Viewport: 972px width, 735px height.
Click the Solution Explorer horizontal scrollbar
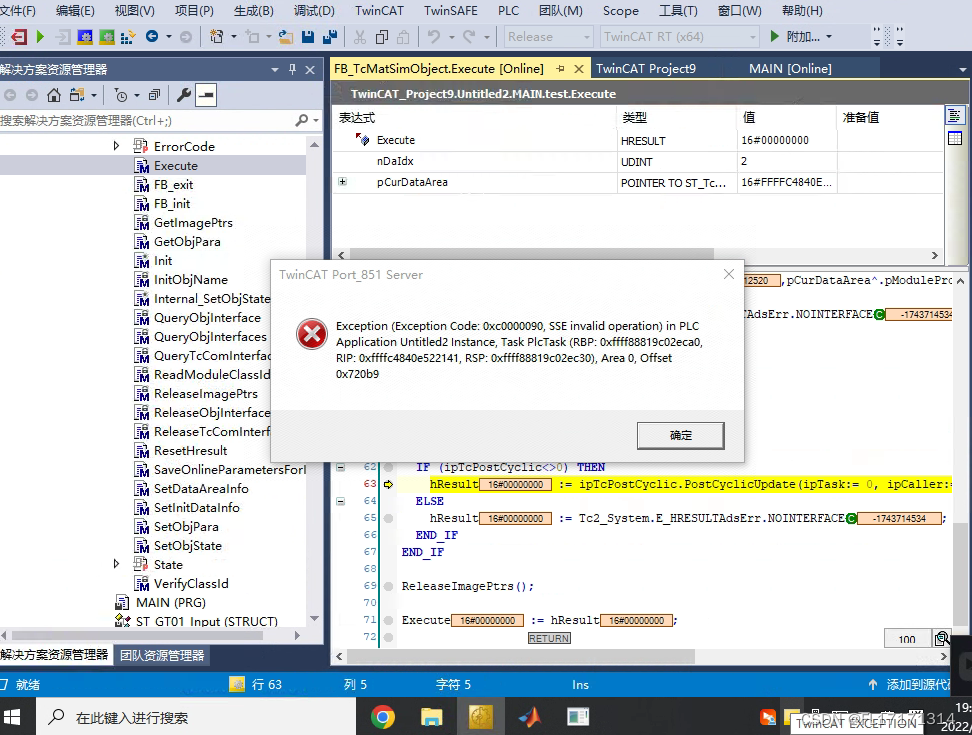coord(137,635)
